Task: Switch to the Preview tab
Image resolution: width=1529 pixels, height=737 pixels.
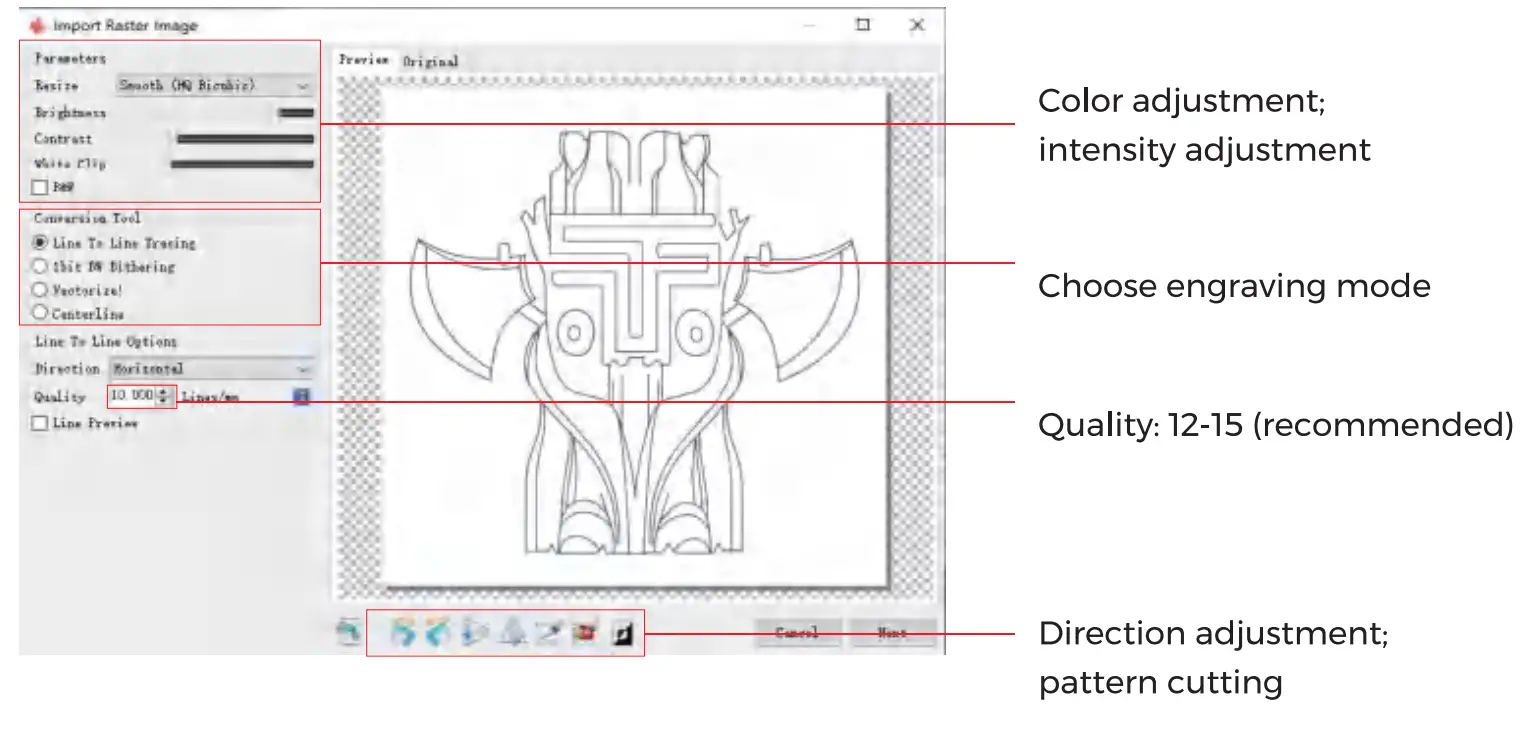Action: tap(364, 60)
